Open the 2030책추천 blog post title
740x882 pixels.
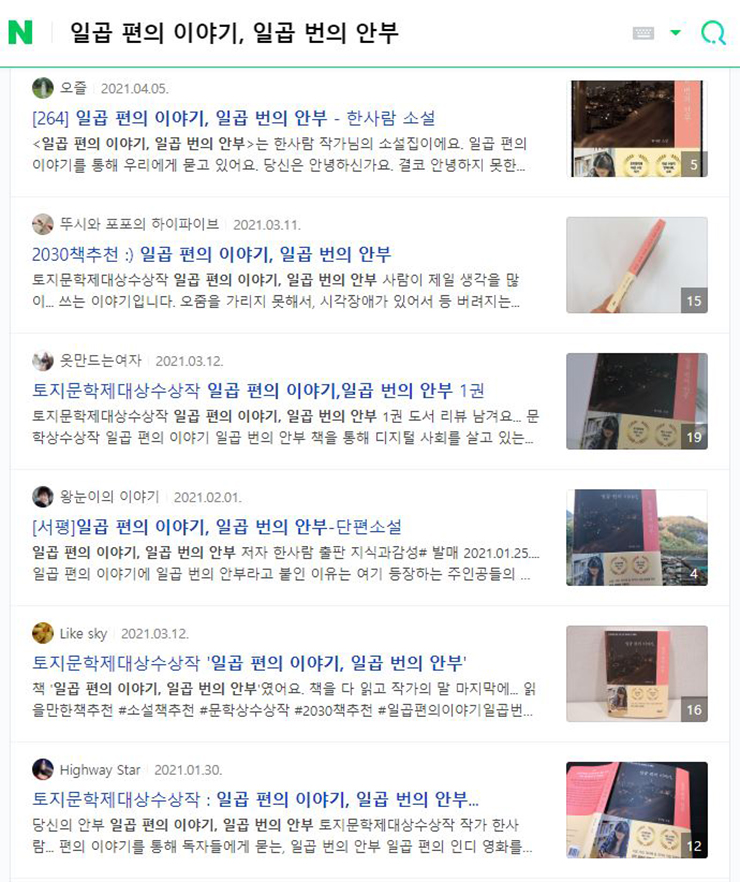point(211,254)
